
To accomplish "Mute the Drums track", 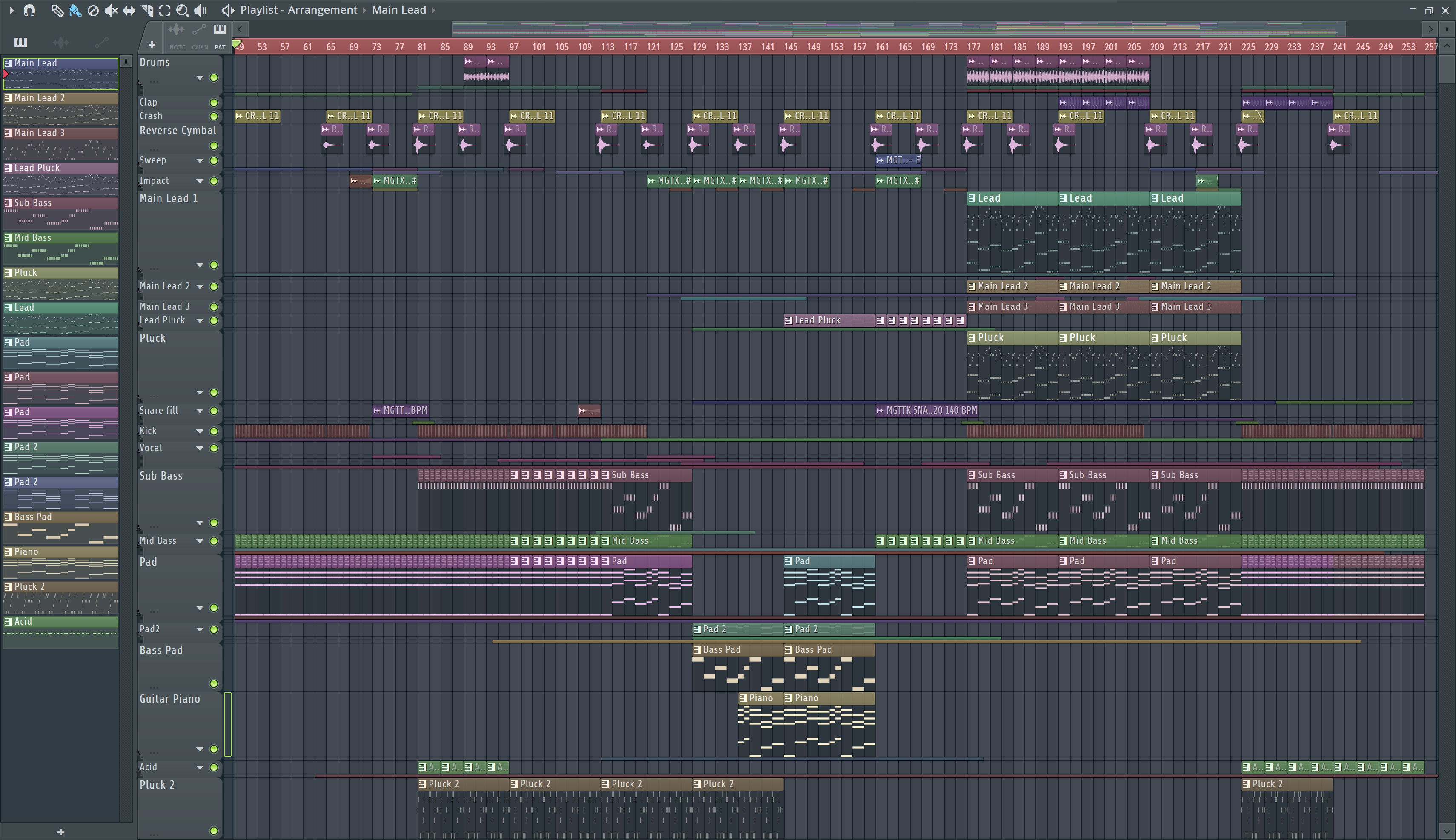I will (214, 78).
